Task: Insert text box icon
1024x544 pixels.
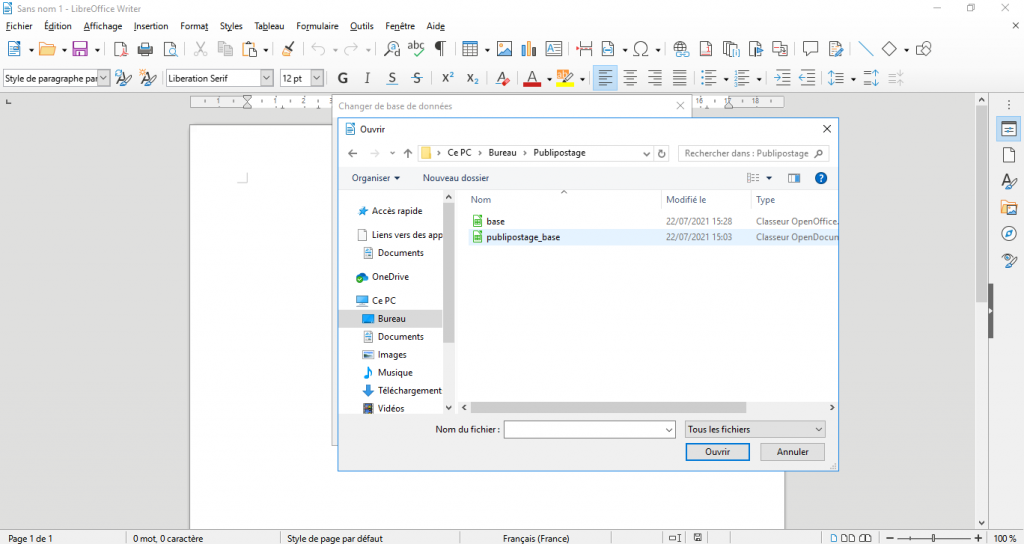Action: click(x=554, y=49)
